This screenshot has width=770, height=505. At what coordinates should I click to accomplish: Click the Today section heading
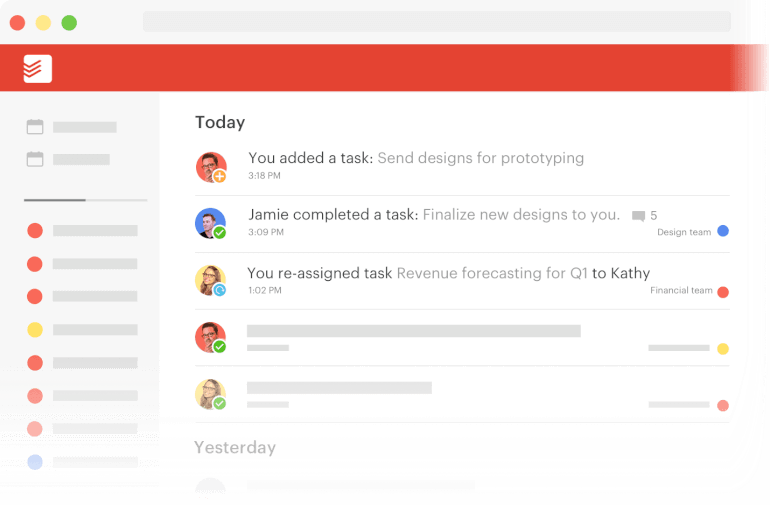(220, 122)
